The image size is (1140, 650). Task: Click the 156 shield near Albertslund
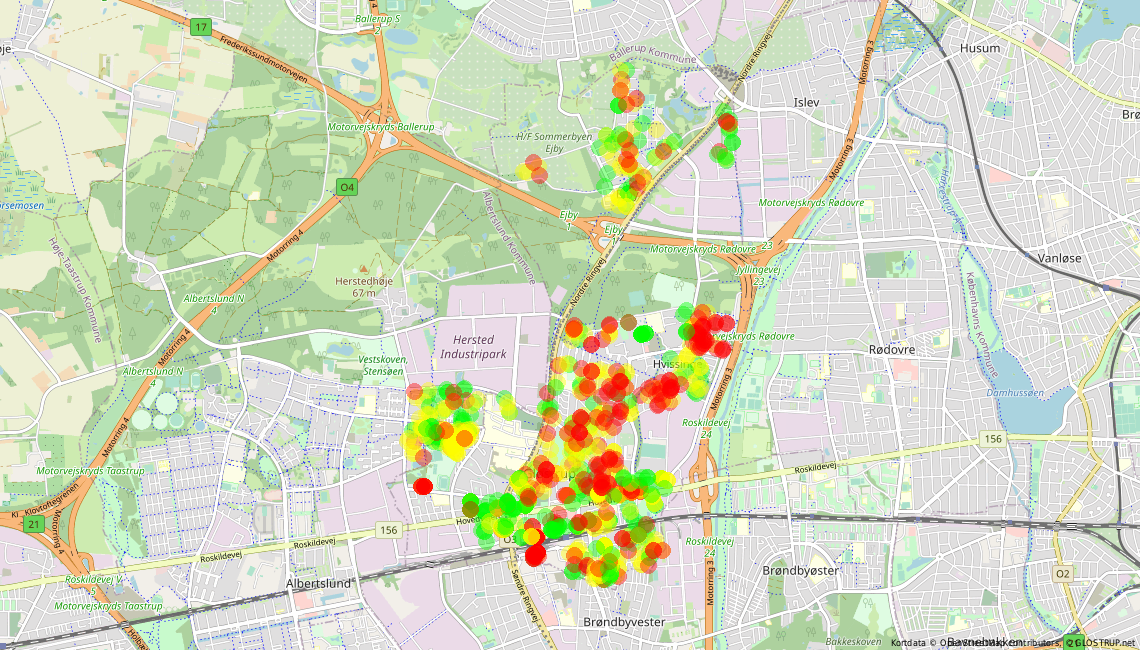pyautogui.click(x=389, y=530)
